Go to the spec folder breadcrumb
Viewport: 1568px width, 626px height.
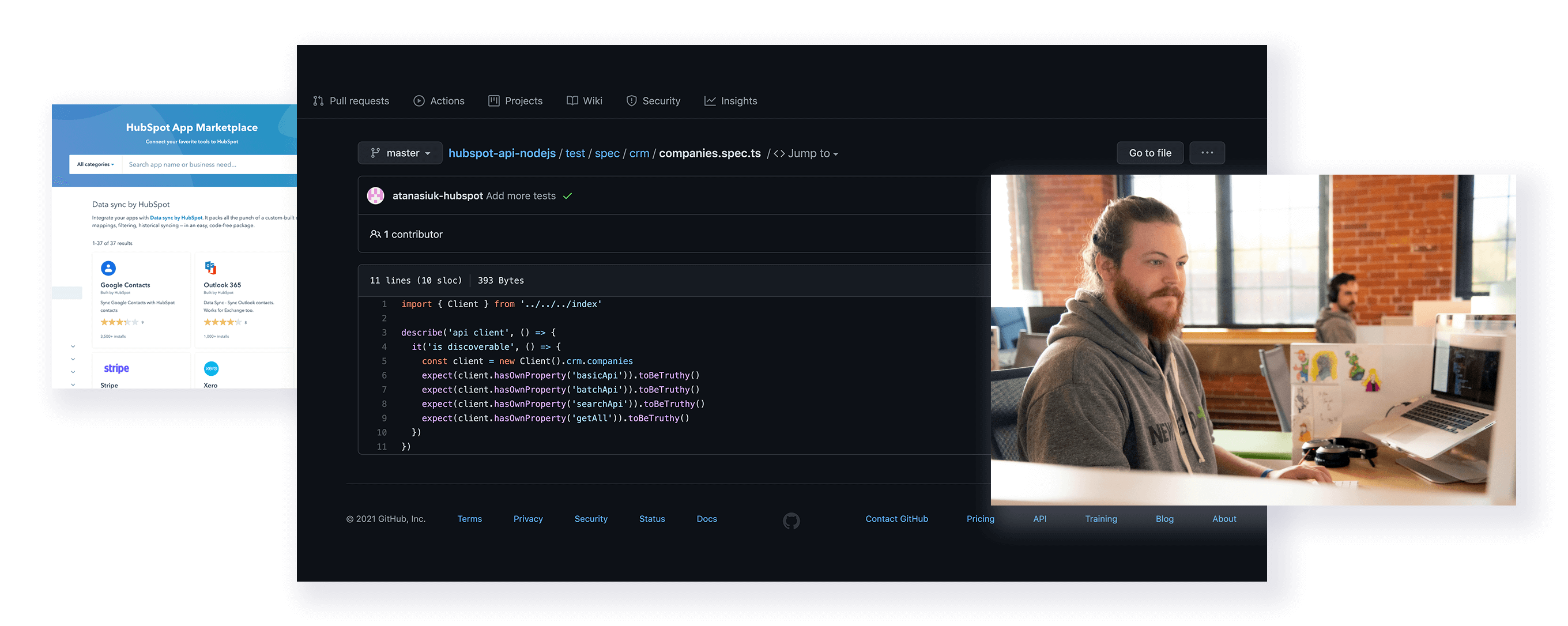(x=607, y=153)
